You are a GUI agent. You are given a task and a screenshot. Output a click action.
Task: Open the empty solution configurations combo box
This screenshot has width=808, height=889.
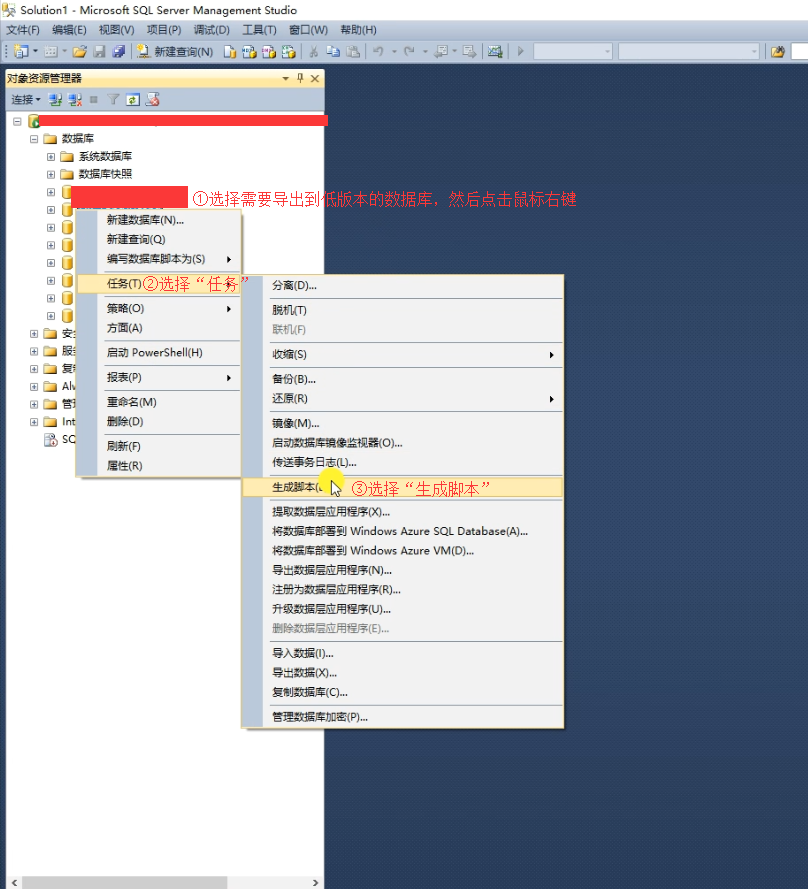tap(573, 52)
